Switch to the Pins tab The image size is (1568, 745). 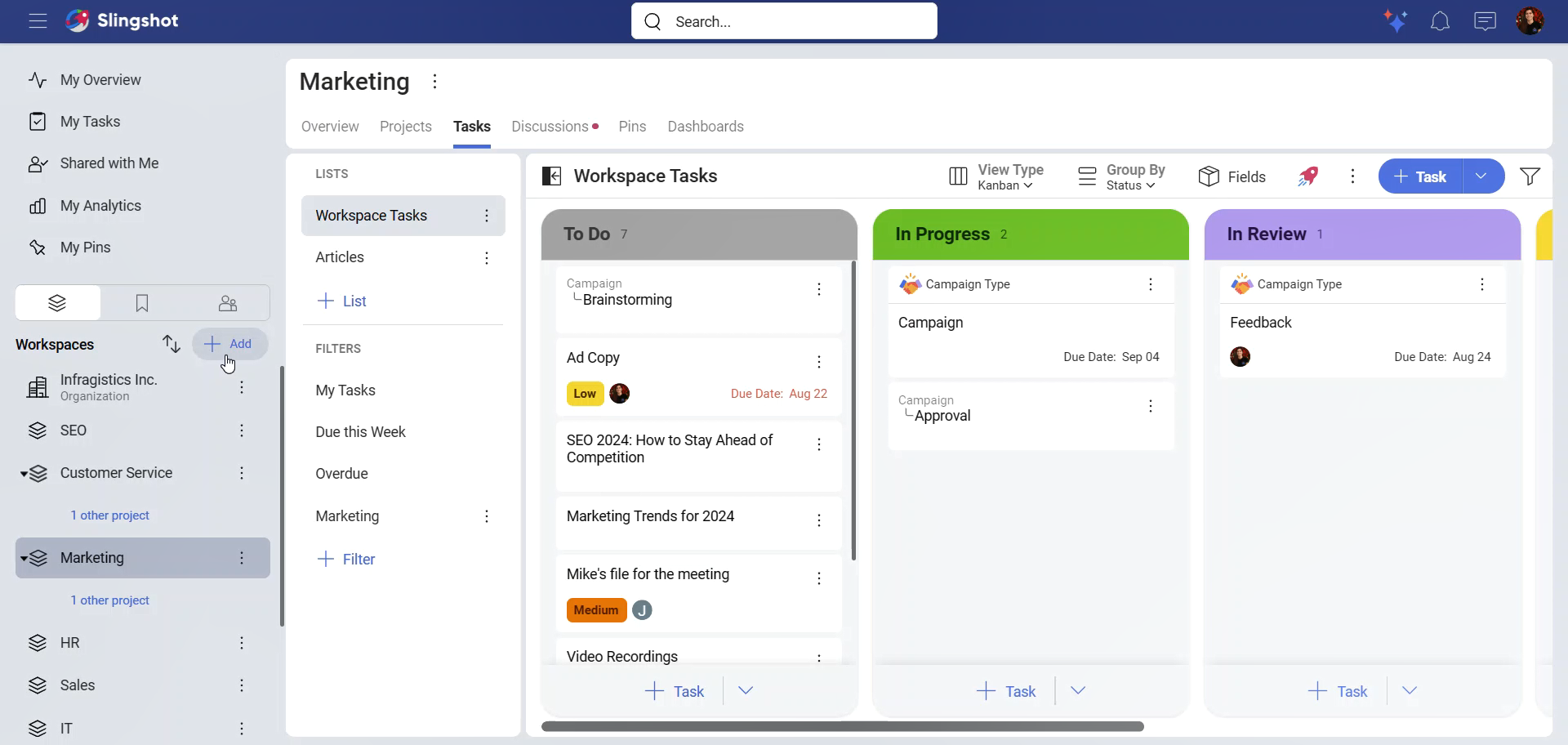point(632,127)
